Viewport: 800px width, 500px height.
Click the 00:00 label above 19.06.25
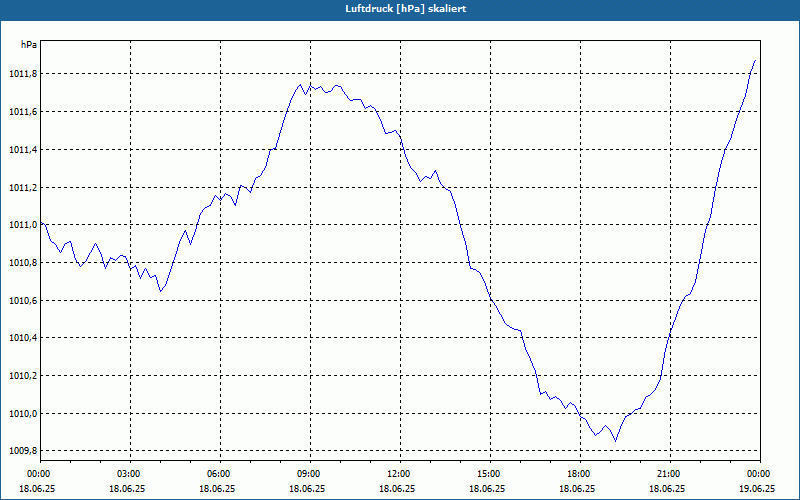tap(760, 474)
